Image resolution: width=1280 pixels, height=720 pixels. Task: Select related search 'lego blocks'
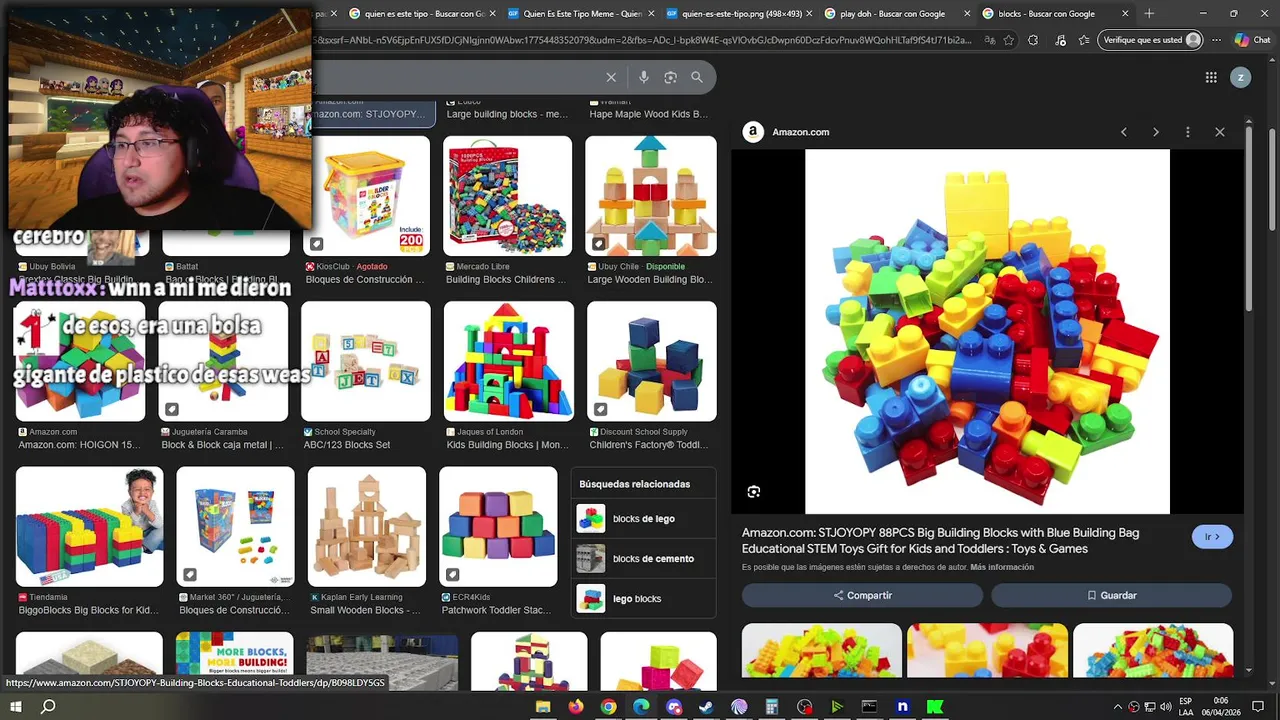point(643,599)
